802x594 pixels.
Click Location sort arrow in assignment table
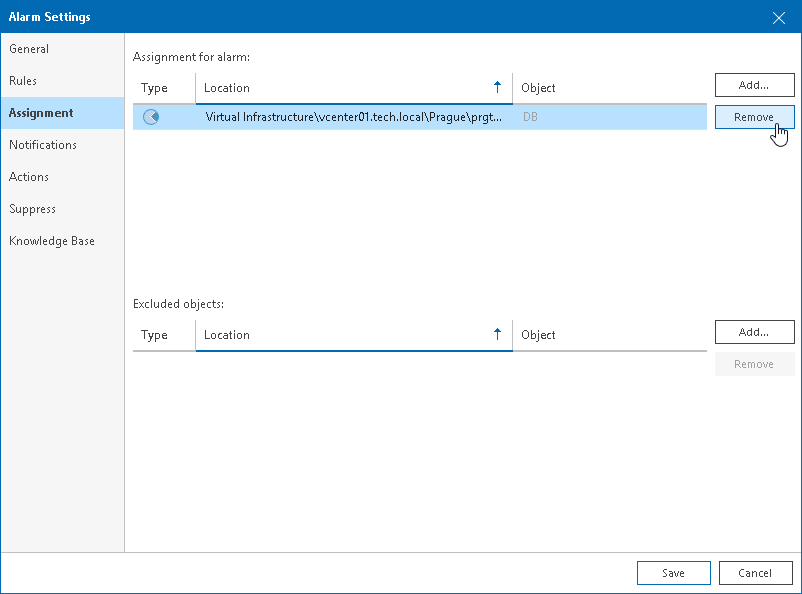coord(497,87)
